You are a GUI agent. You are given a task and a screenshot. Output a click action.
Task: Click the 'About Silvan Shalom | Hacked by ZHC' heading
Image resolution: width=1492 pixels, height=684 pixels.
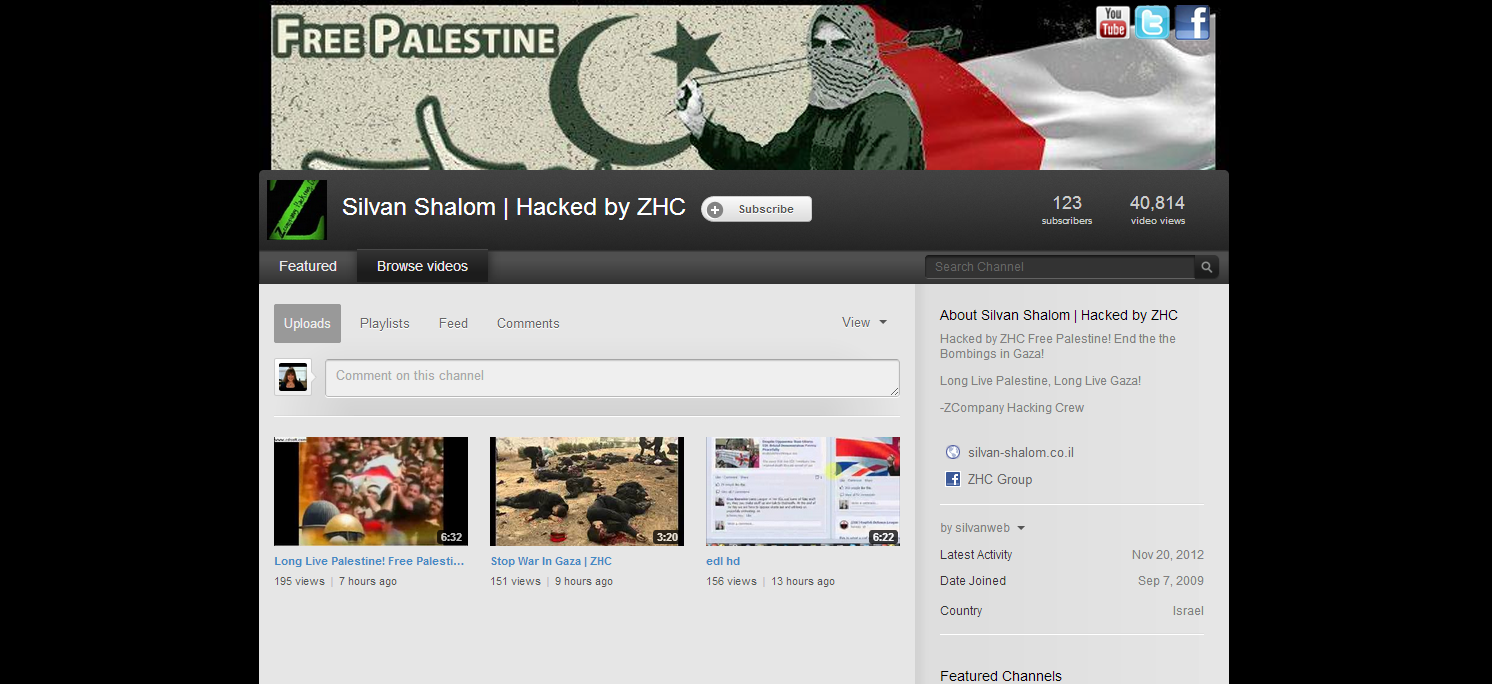click(x=1059, y=315)
